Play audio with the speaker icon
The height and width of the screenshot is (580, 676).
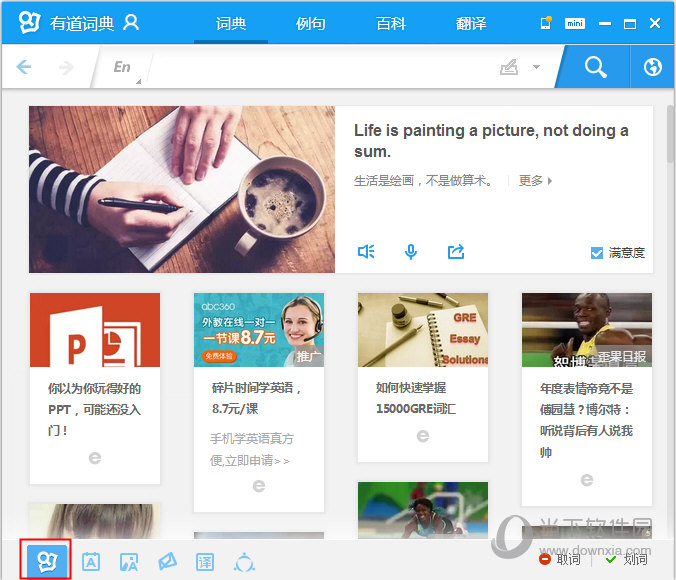(x=366, y=252)
